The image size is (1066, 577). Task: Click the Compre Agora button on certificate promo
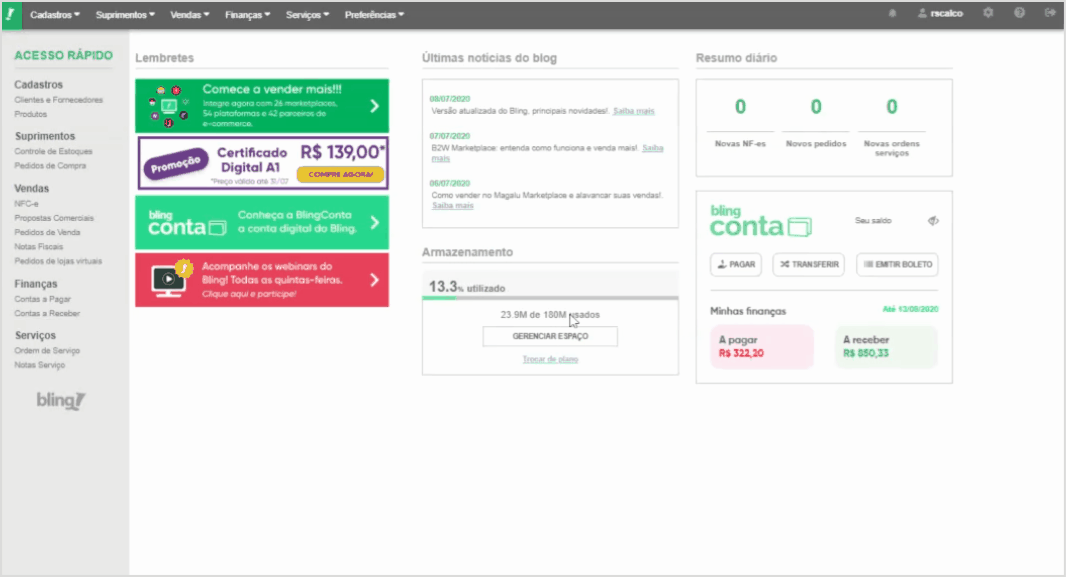point(341,175)
